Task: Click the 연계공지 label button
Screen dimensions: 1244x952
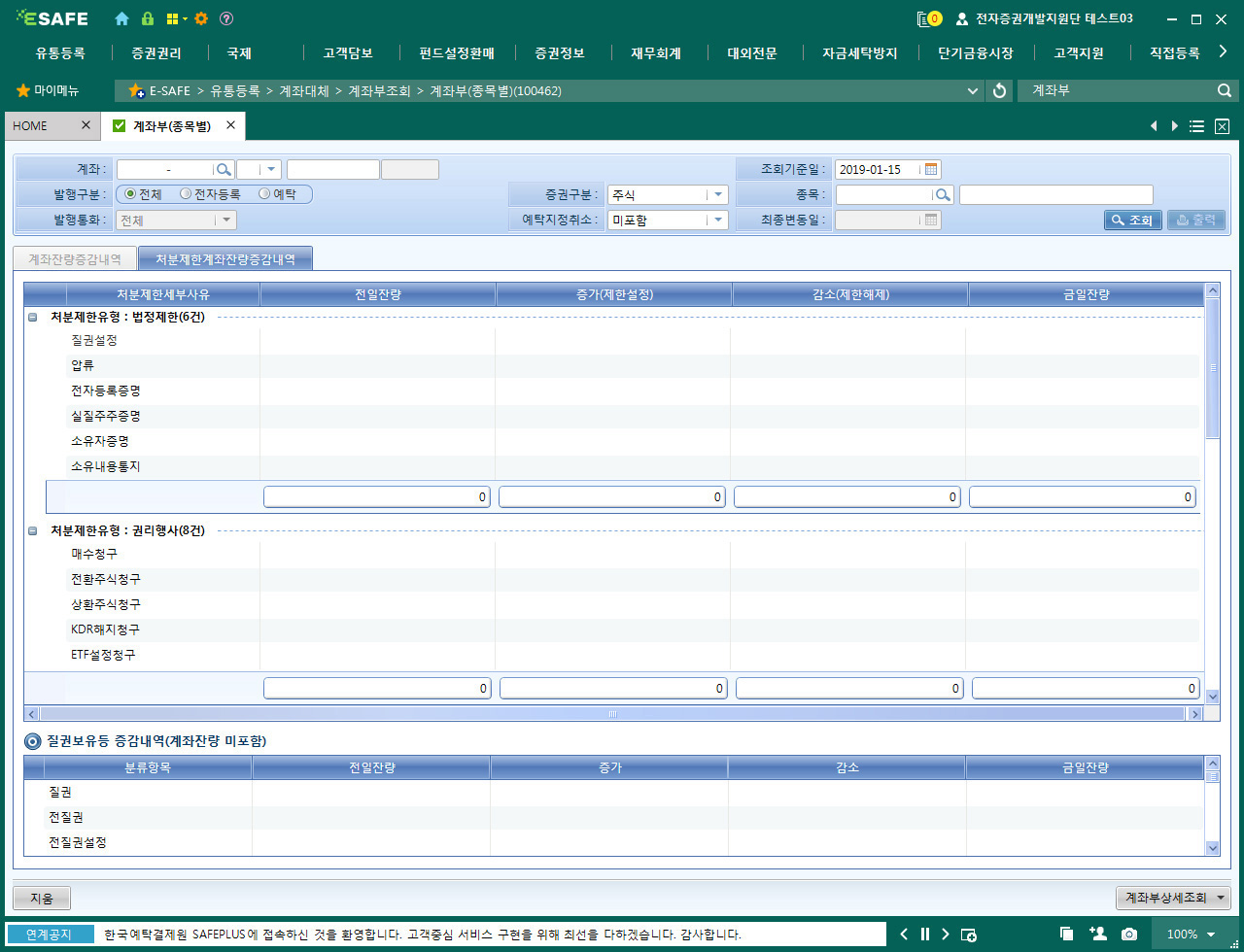Action: tap(51, 935)
